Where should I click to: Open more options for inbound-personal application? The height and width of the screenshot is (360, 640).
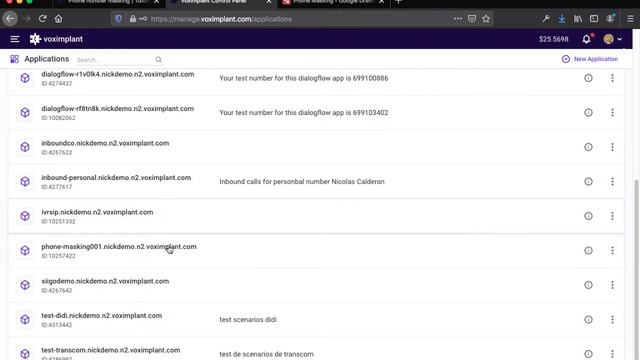(612, 181)
